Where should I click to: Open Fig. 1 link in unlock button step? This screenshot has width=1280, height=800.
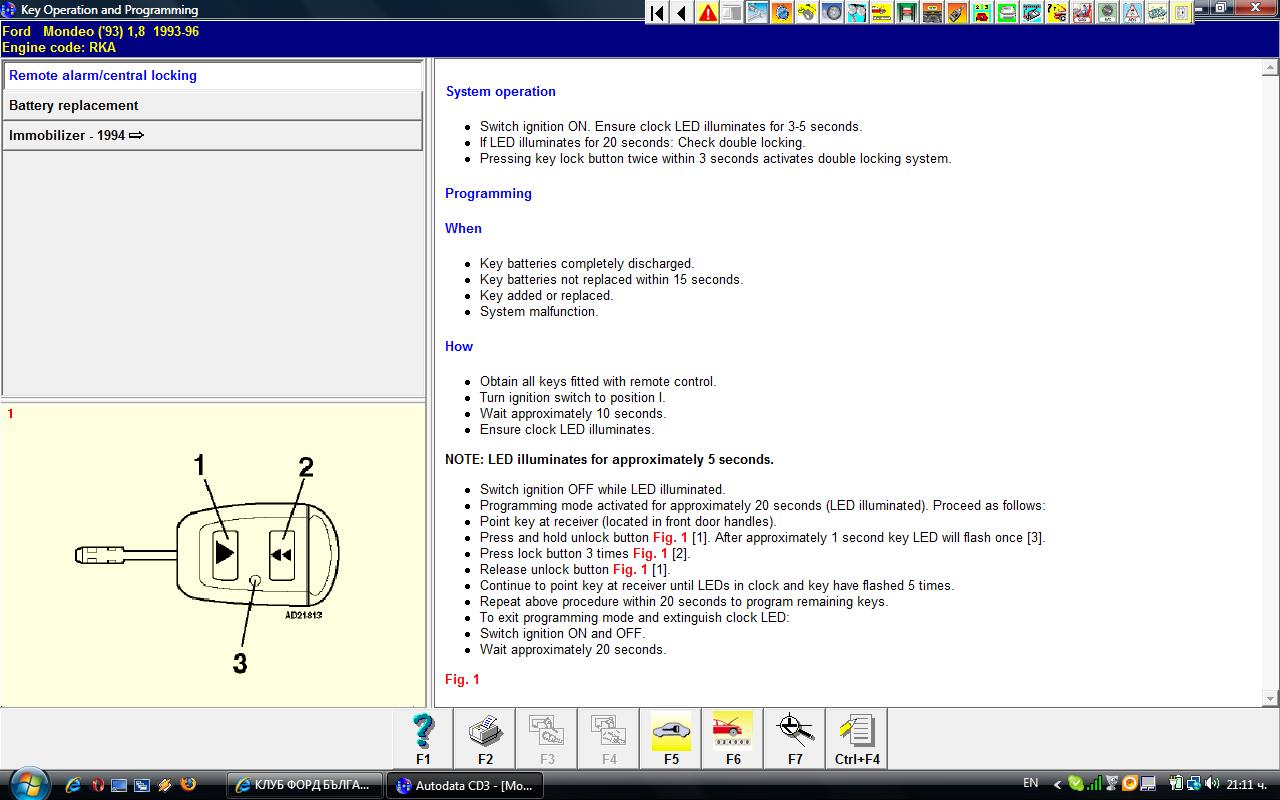(x=670, y=537)
